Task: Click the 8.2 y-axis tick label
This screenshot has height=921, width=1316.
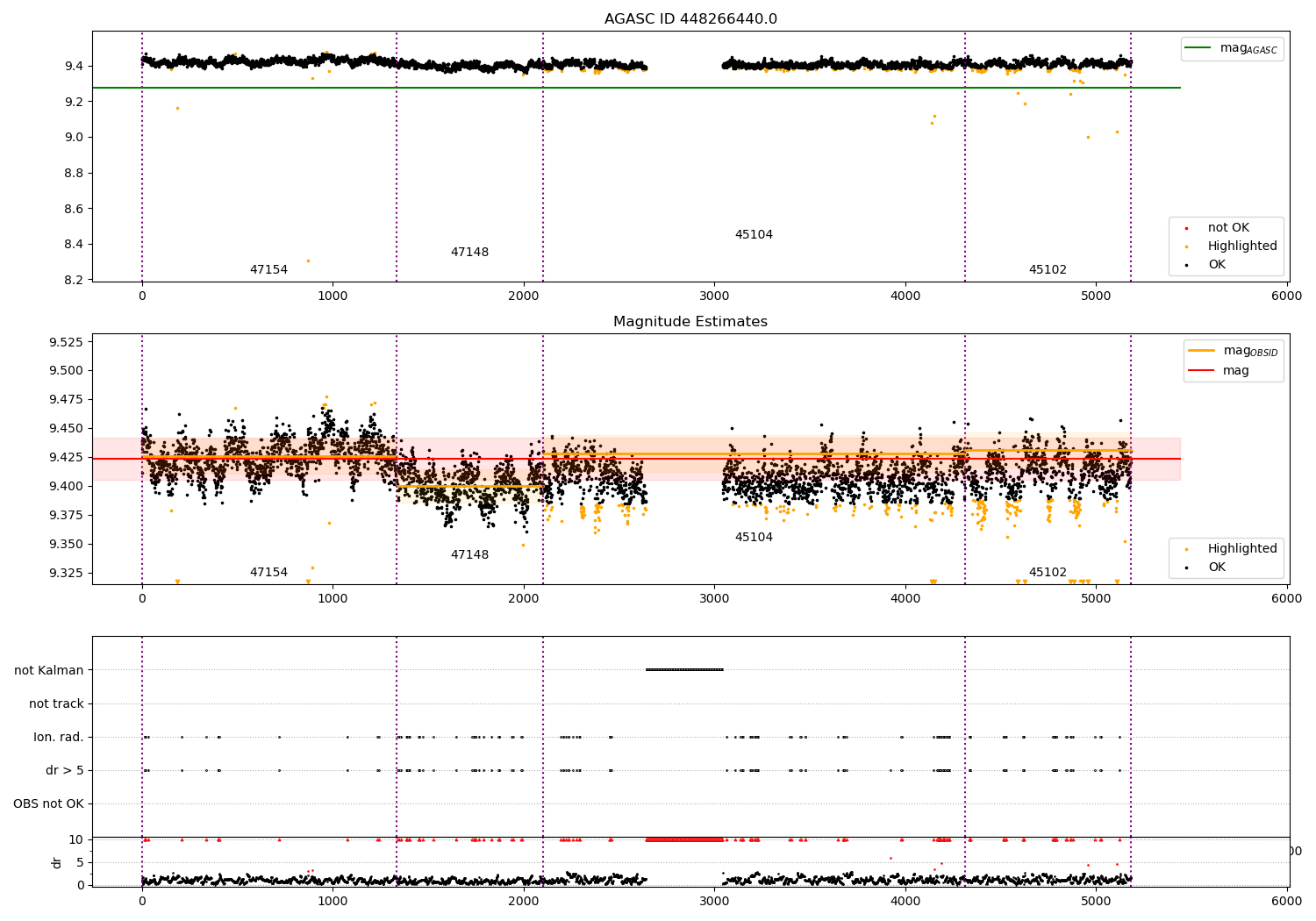Action: [74, 281]
